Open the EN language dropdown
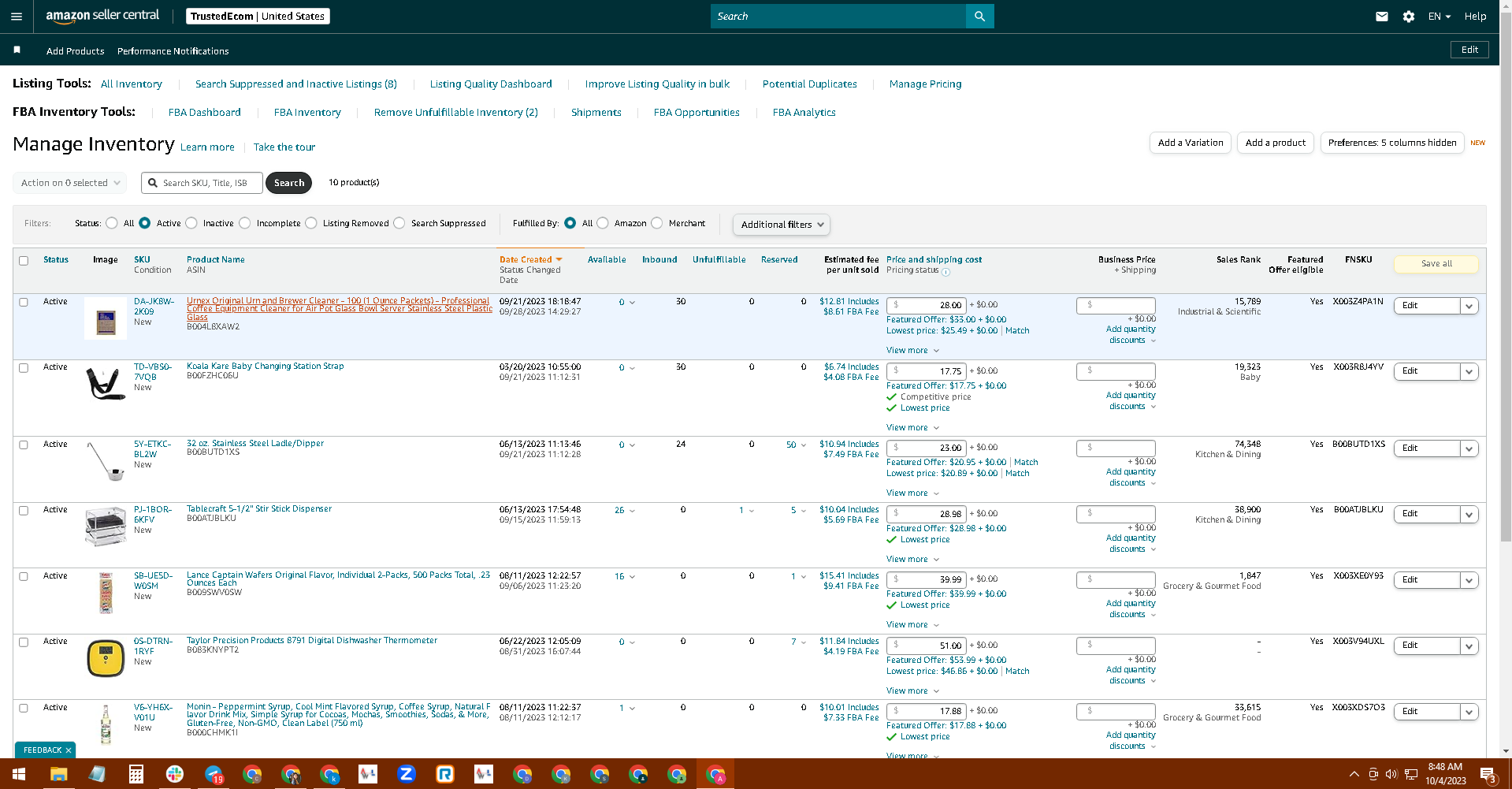 coord(1440,16)
